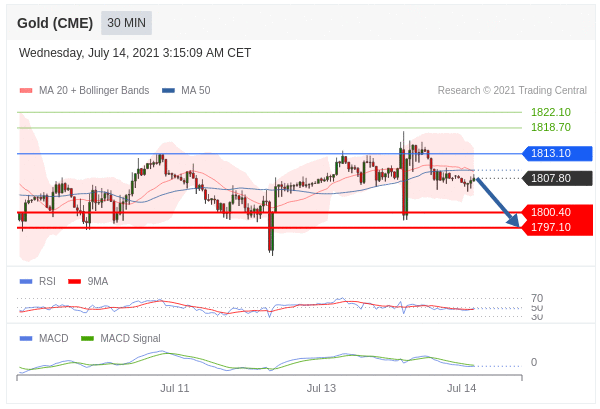Viewport: 600px width, 409px height.
Task: Click the MA 20 + Bollinger Bands red swatch
Action: point(25,91)
